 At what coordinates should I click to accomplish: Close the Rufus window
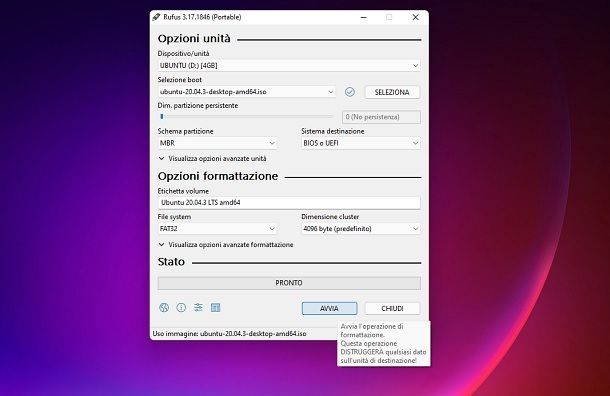tap(415, 17)
